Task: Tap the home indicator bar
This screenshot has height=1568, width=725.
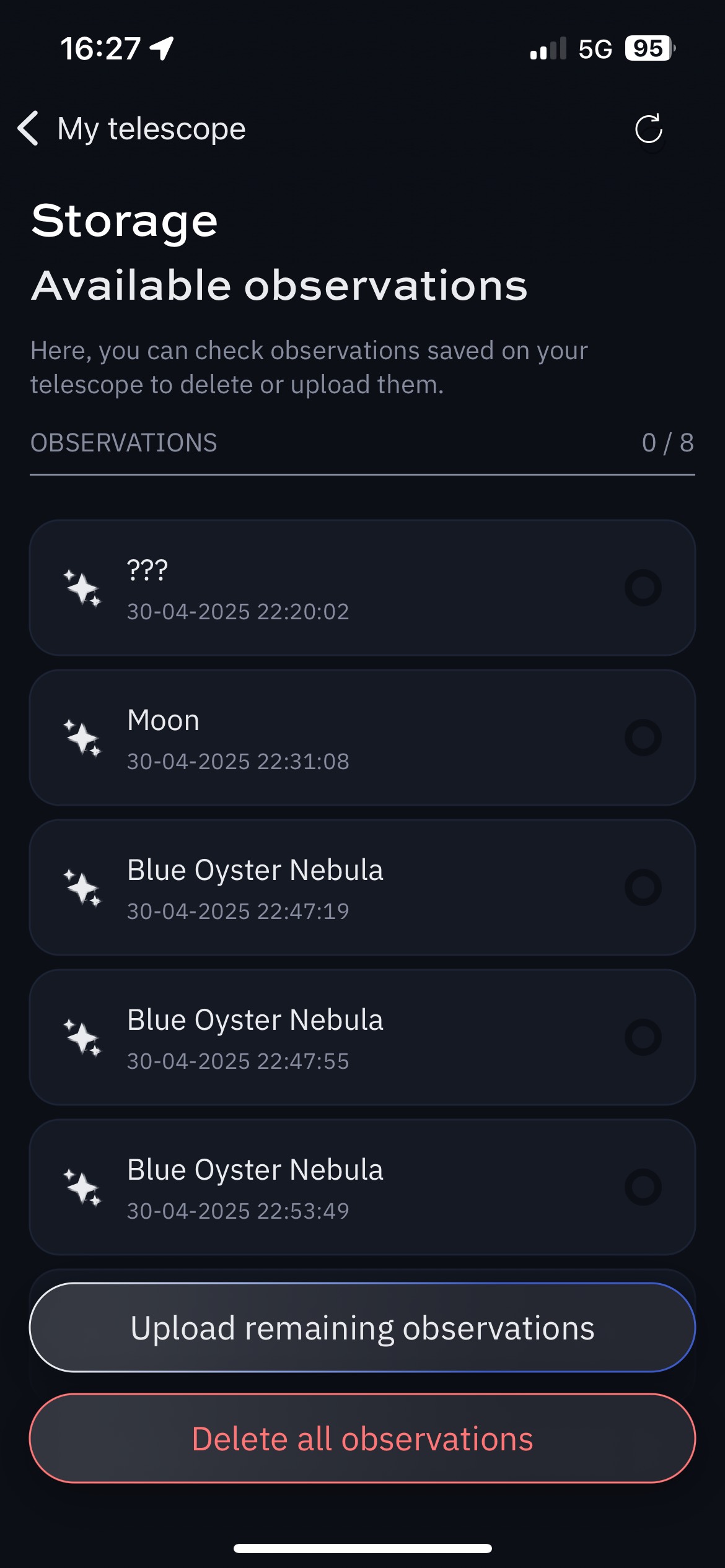Action: (x=362, y=1548)
